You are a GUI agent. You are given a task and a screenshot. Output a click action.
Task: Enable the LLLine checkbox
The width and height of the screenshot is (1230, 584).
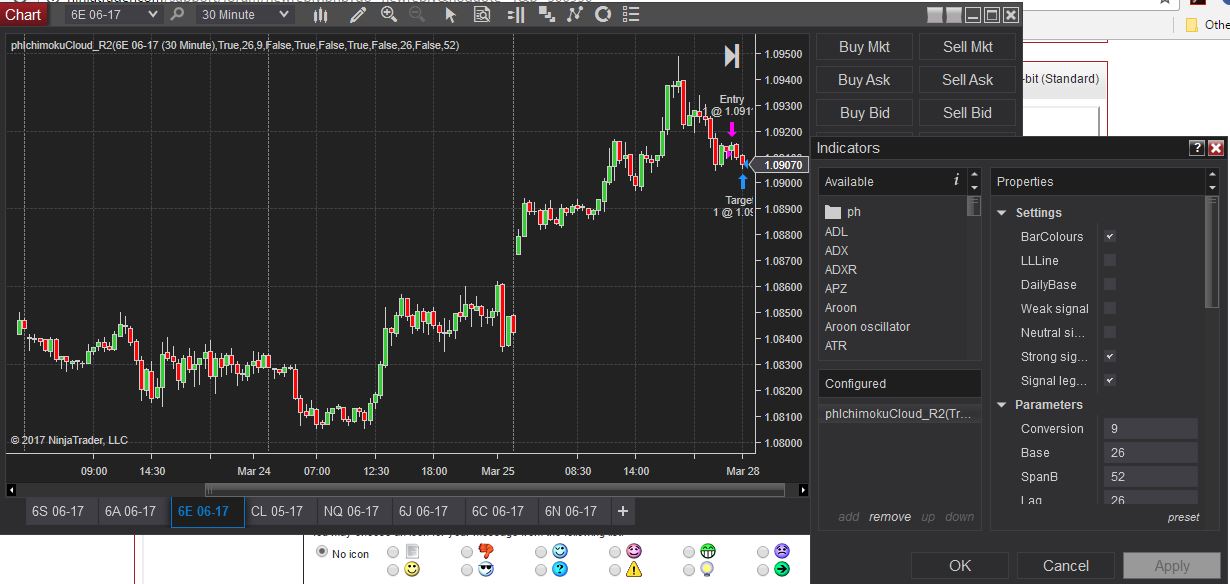[1109, 261]
